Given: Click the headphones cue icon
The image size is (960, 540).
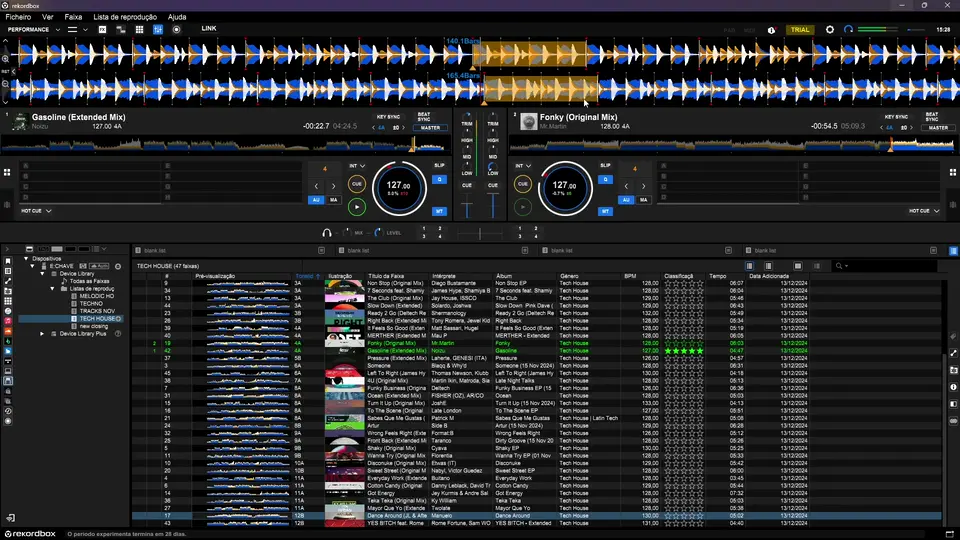Looking at the screenshot, I should [327, 233].
